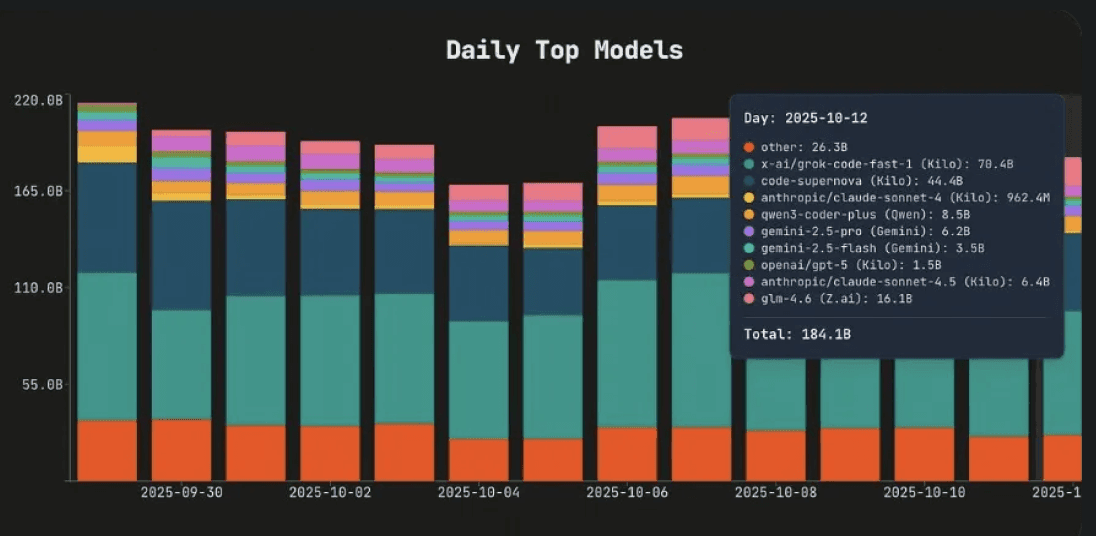Click the olive openai/gpt-5 legend dot

tap(750, 265)
